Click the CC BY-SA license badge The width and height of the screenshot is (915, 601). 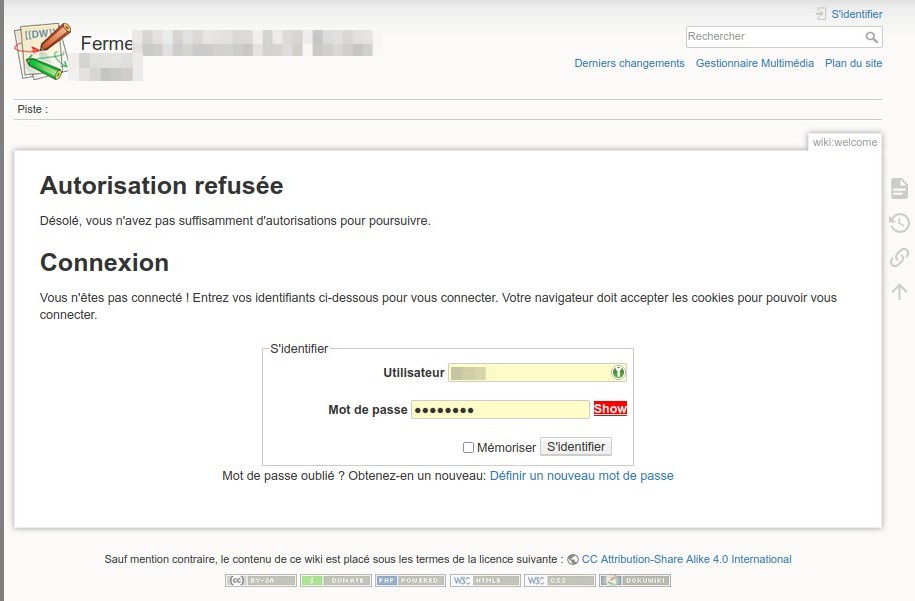(x=260, y=580)
